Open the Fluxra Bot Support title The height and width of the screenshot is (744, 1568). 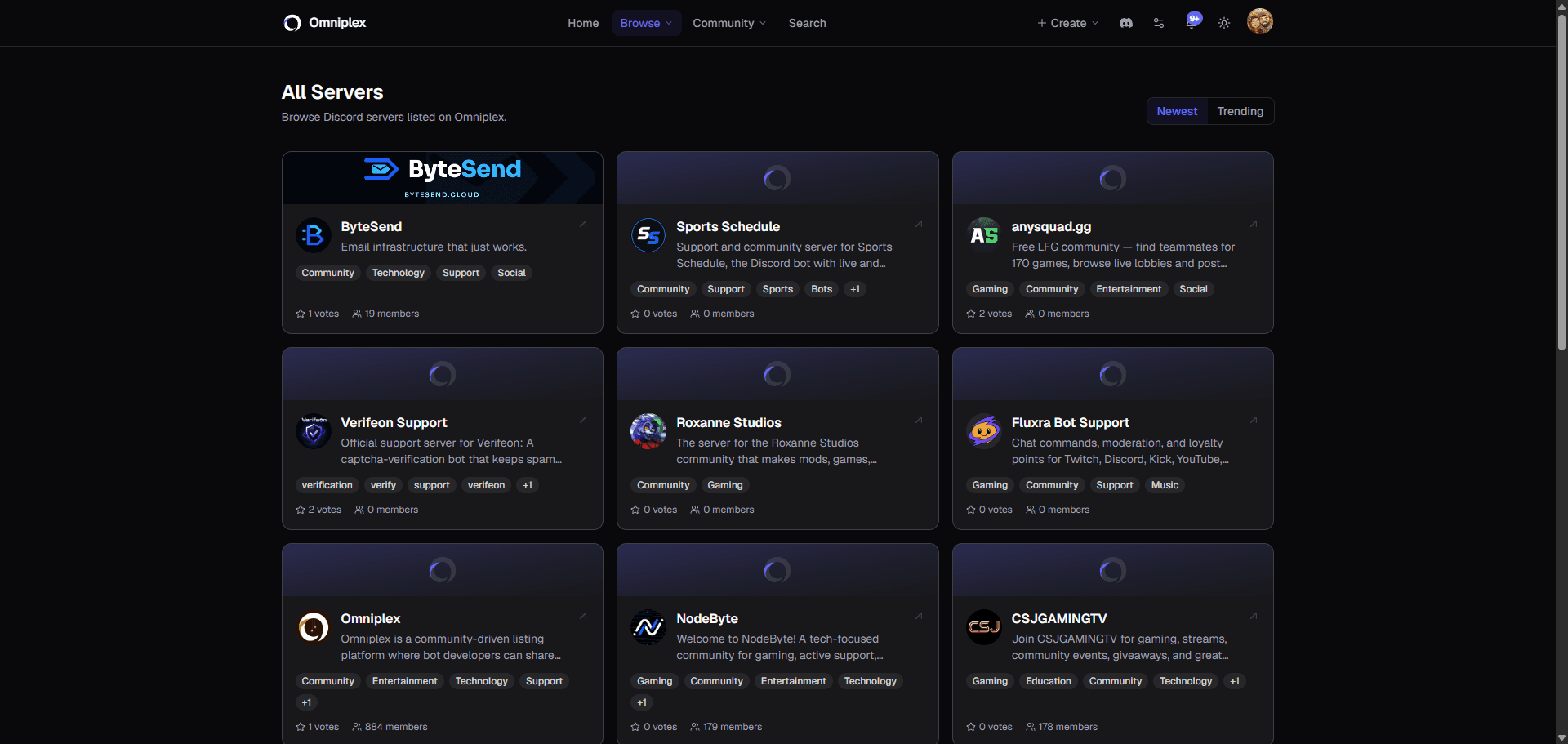(1070, 422)
